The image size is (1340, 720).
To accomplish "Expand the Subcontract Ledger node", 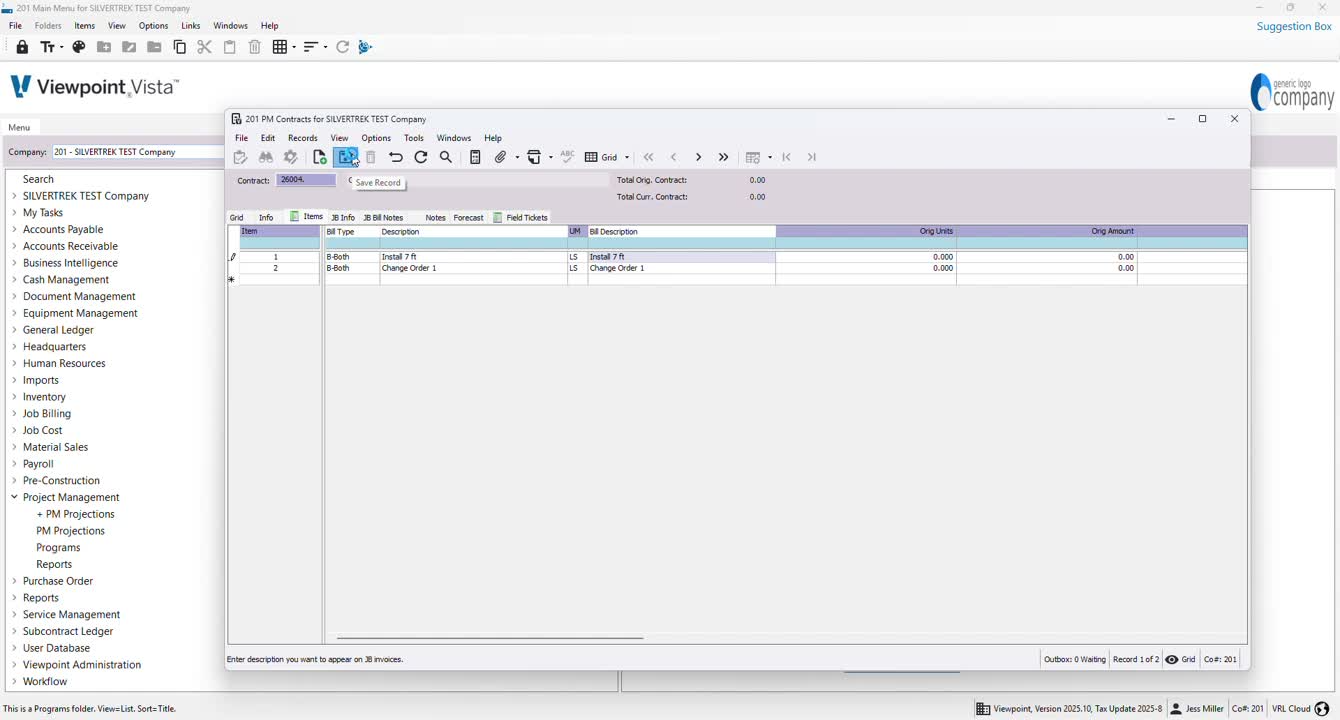I will tap(14, 631).
